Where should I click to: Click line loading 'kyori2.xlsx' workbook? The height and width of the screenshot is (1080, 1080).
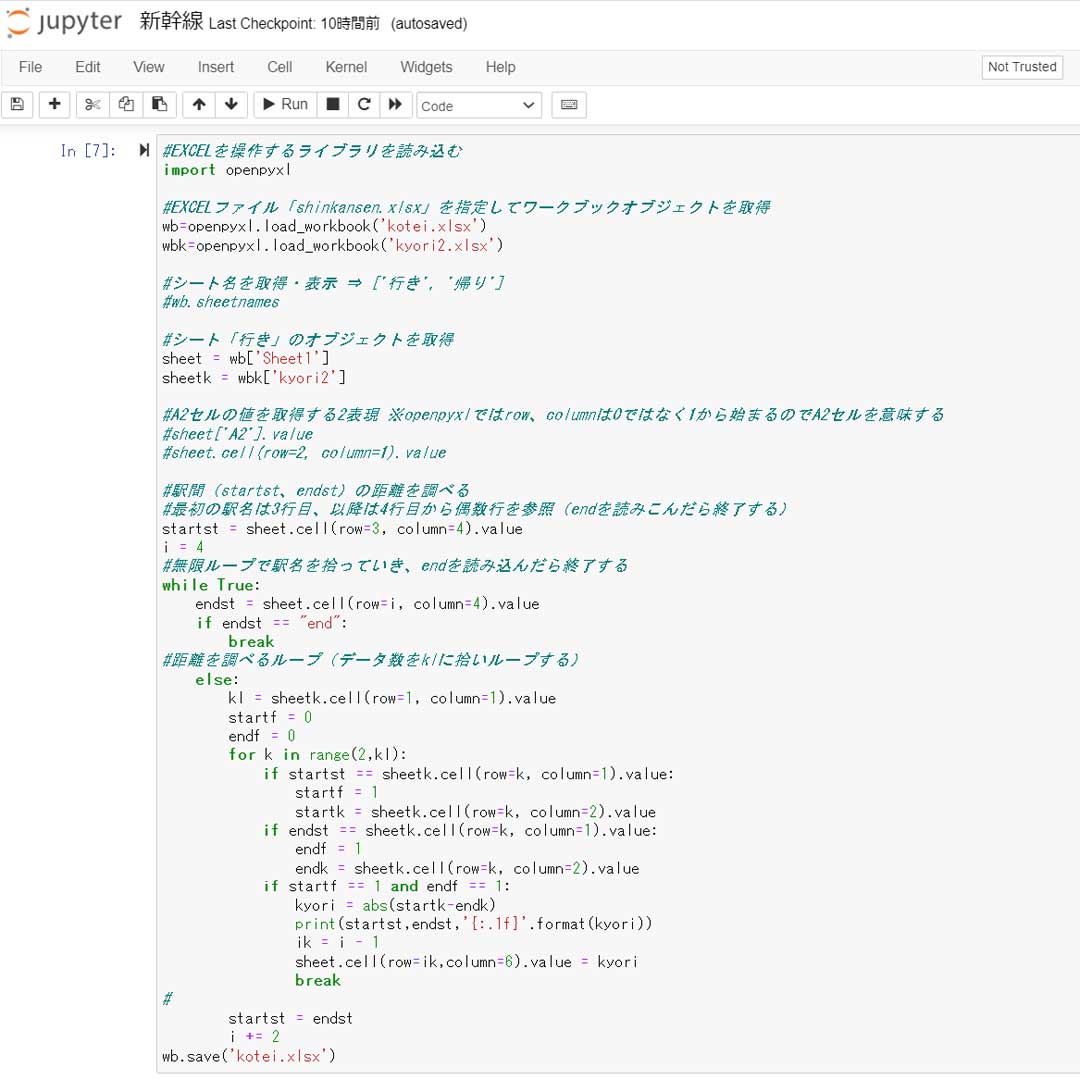[333, 246]
